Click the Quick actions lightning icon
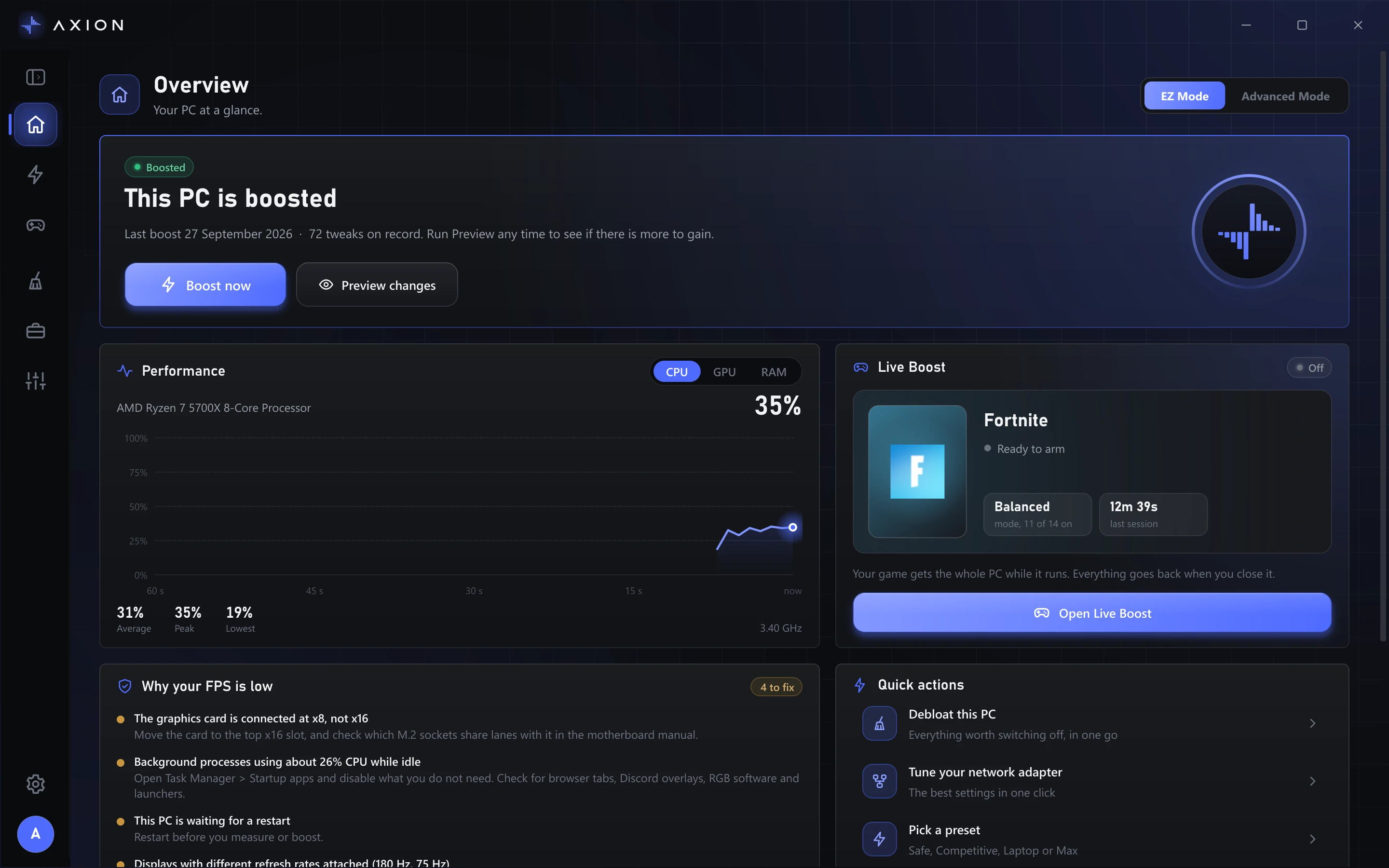The height and width of the screenshot is (868, 1389). pyautogui.click(x=860, y=685)
